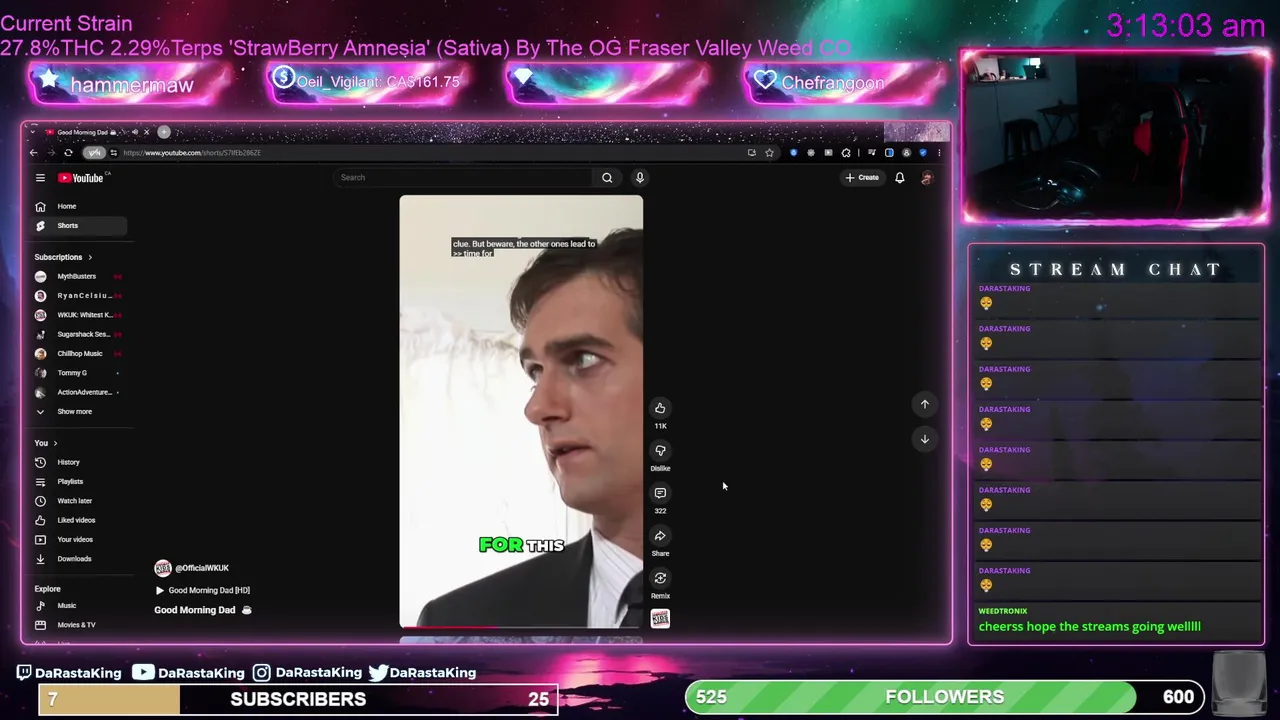This screenshot has height=720, width=1280.
Task: Click the Create button
Action: (862, 178)
